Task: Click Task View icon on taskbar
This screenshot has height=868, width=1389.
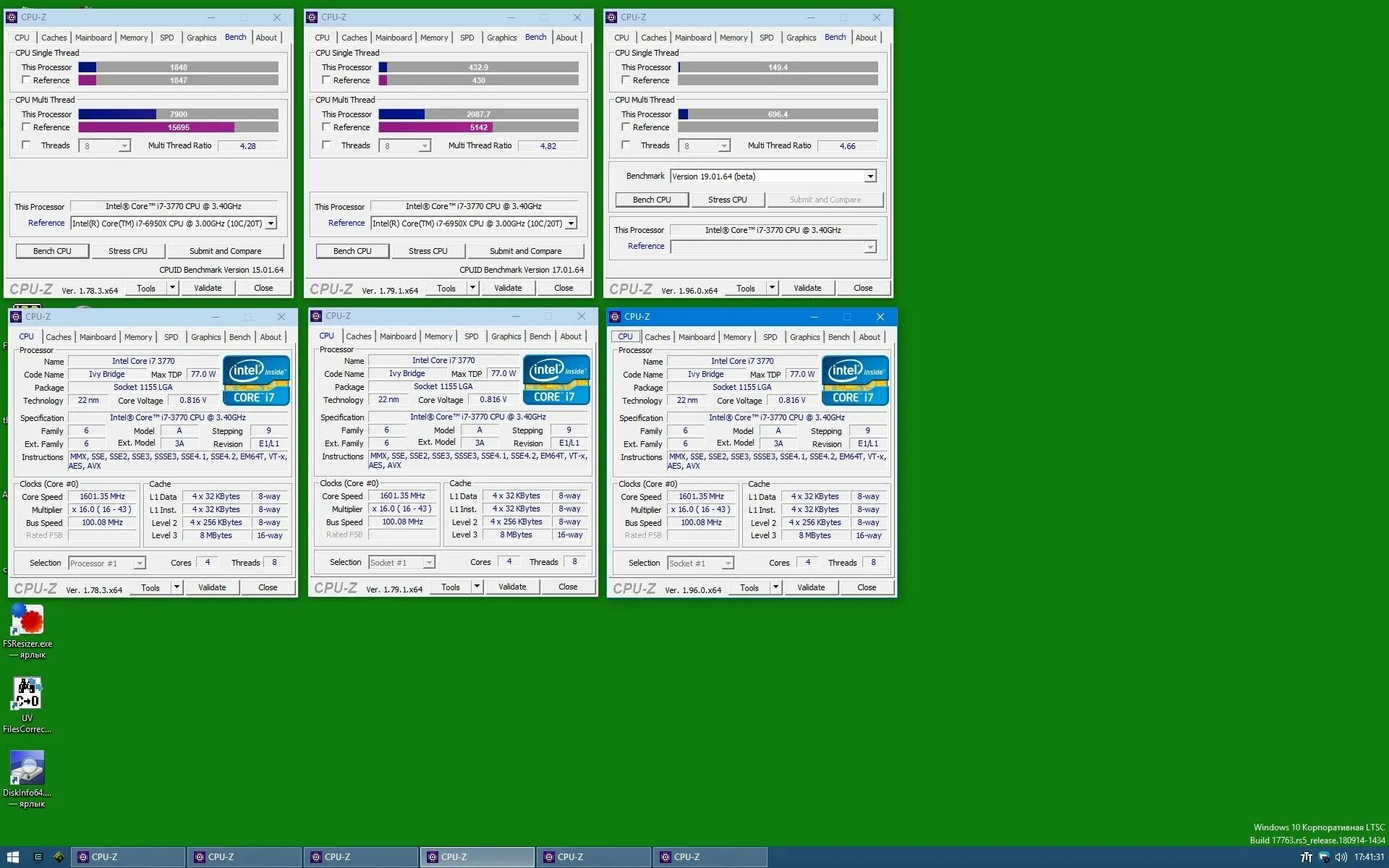Action: [x=38, y=857]
